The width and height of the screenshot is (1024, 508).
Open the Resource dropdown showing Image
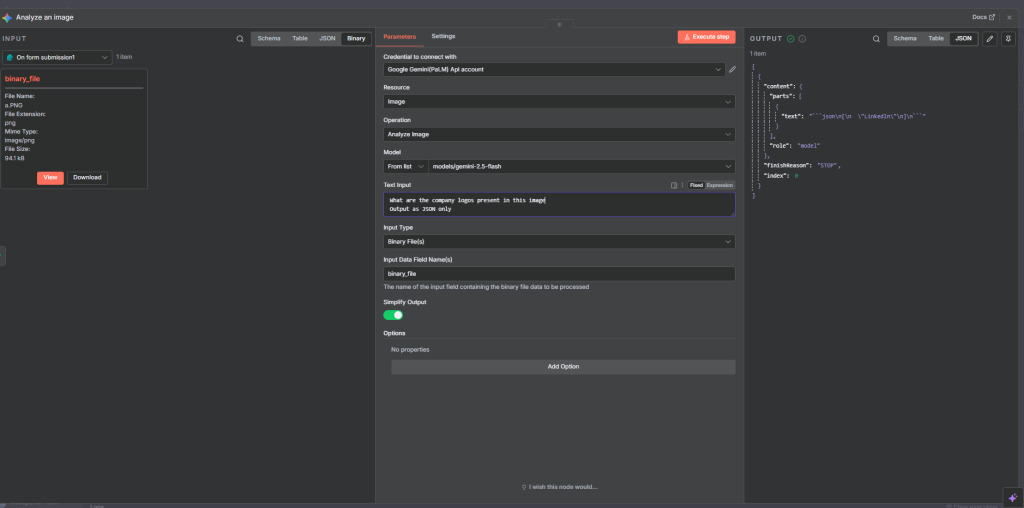[559, 101]
